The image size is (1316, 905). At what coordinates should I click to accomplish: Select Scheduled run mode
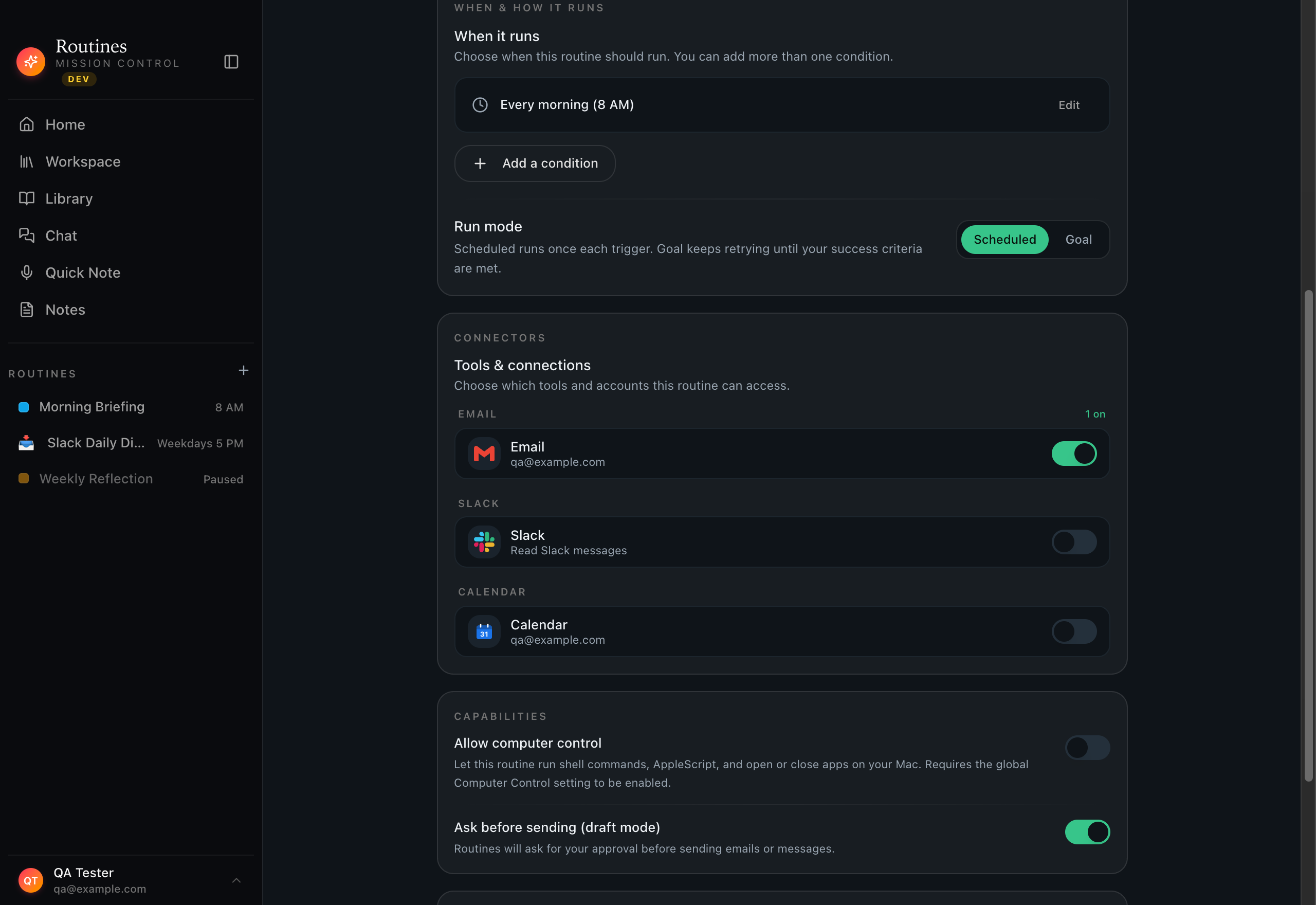pyautogui.click(x=1005, y=239)
